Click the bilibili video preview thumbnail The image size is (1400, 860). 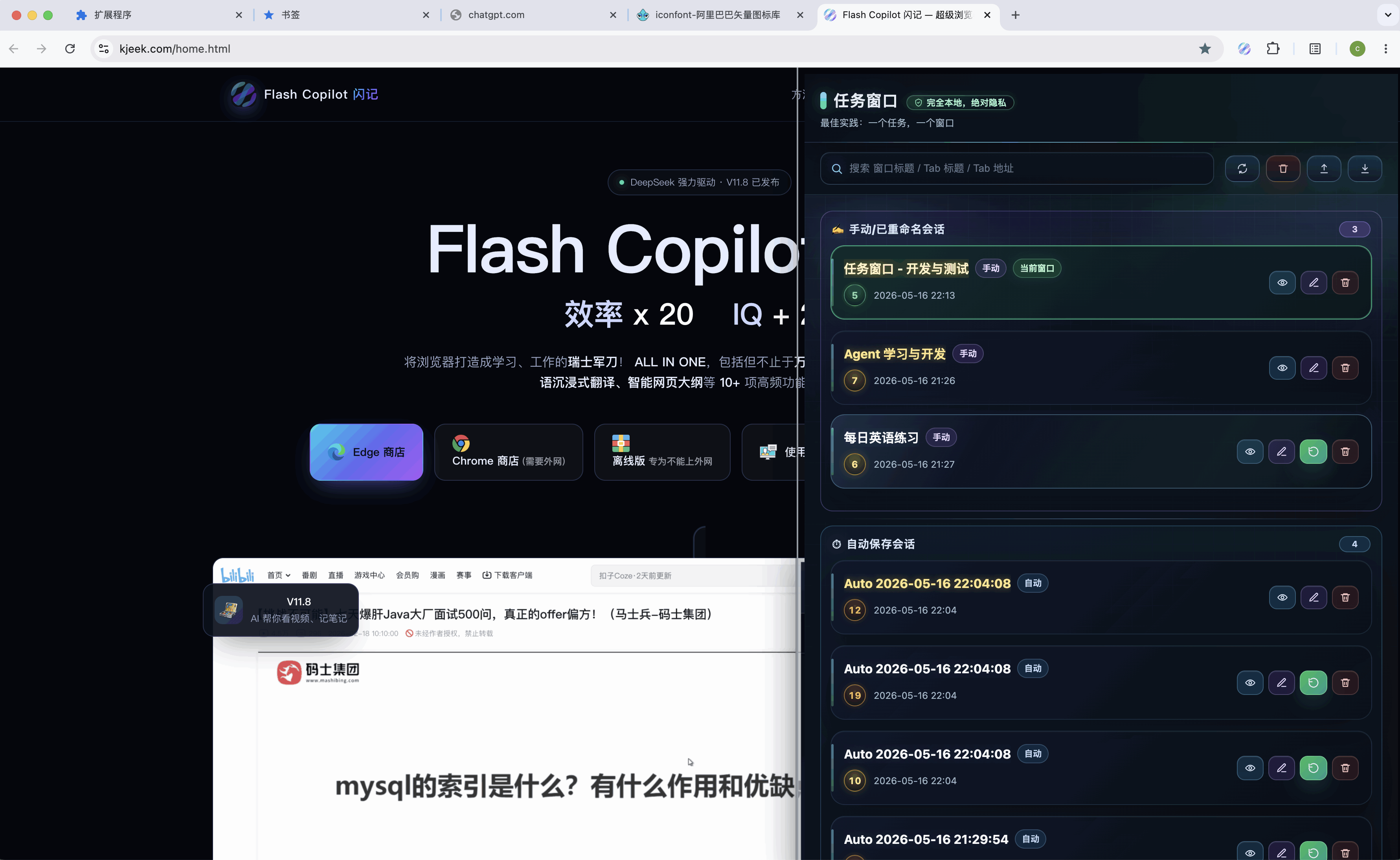[506, 709]
